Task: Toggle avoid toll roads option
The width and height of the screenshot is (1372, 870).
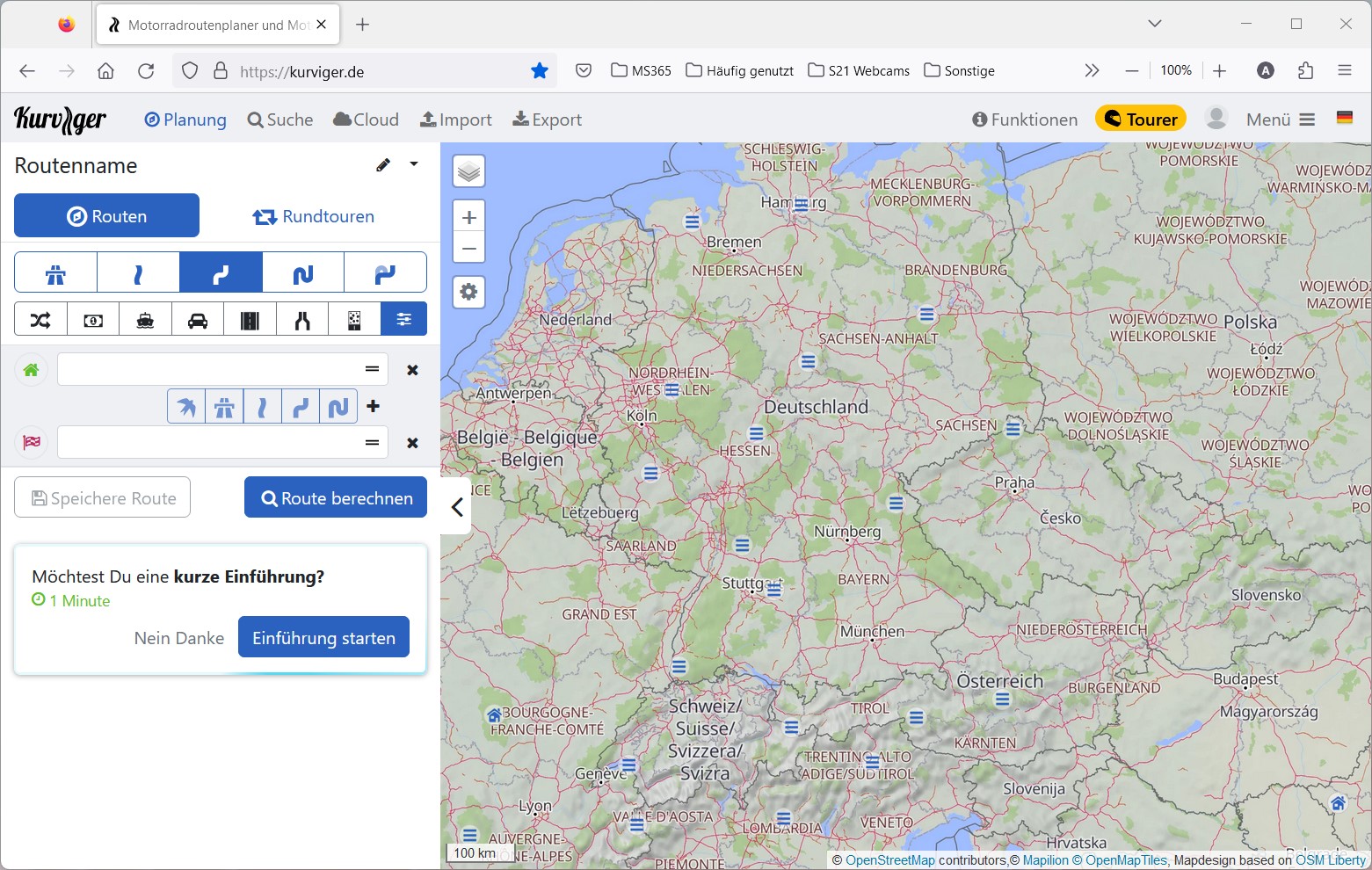Action: (93, 320)
